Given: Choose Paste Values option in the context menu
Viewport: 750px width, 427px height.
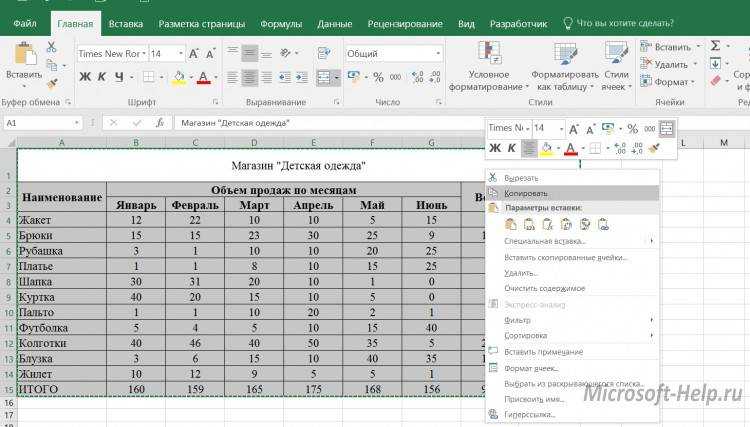Looking at the screenshot, I should (x=529, y=224).
